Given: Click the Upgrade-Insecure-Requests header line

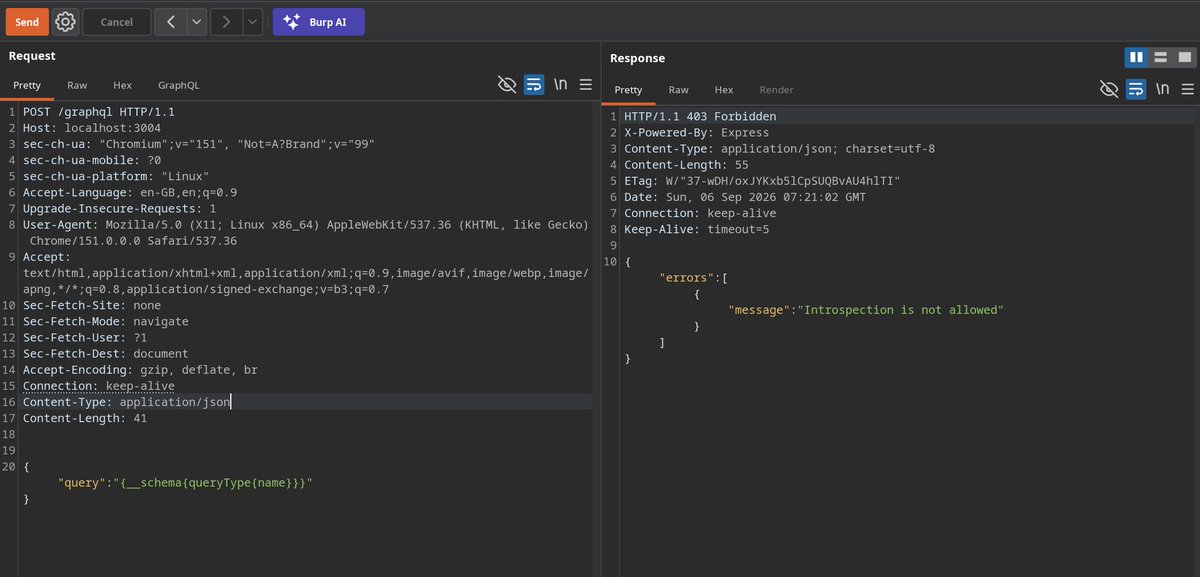Looking at the screenshot, I should (x=120, y=209).
